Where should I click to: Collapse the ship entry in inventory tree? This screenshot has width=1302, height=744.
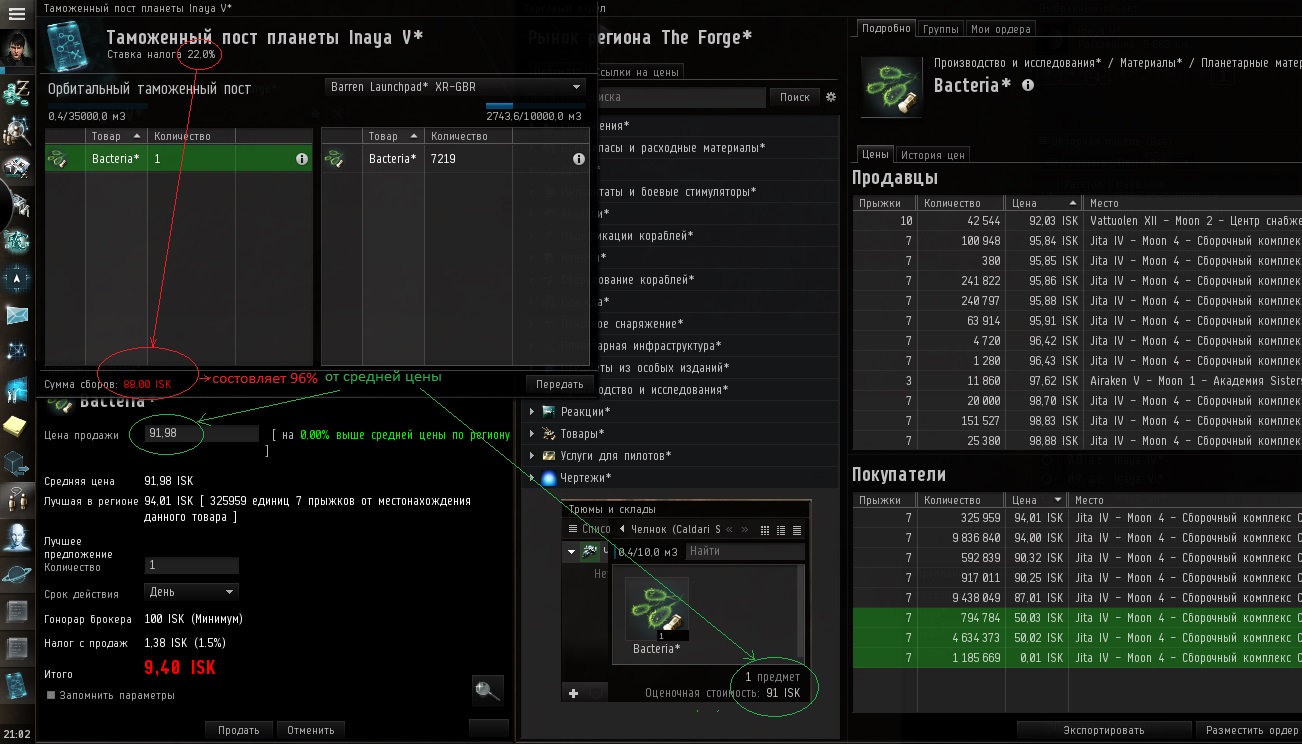572,551
